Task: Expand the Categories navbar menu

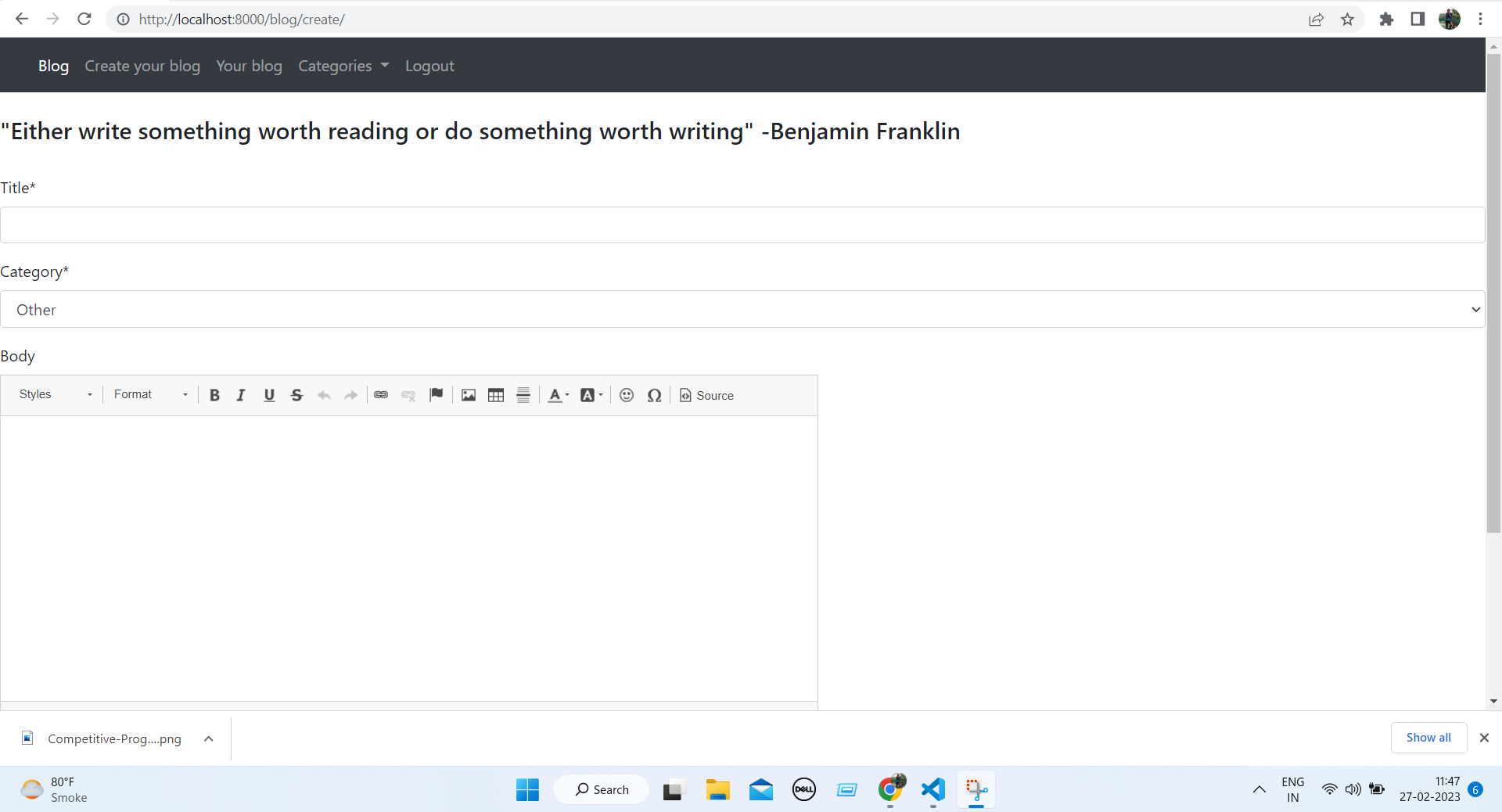Action: pos(343,66)
